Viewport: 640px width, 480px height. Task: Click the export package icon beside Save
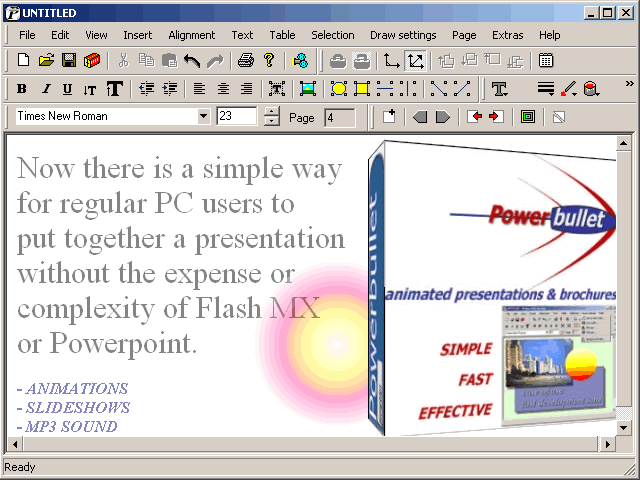pos(92,60)
